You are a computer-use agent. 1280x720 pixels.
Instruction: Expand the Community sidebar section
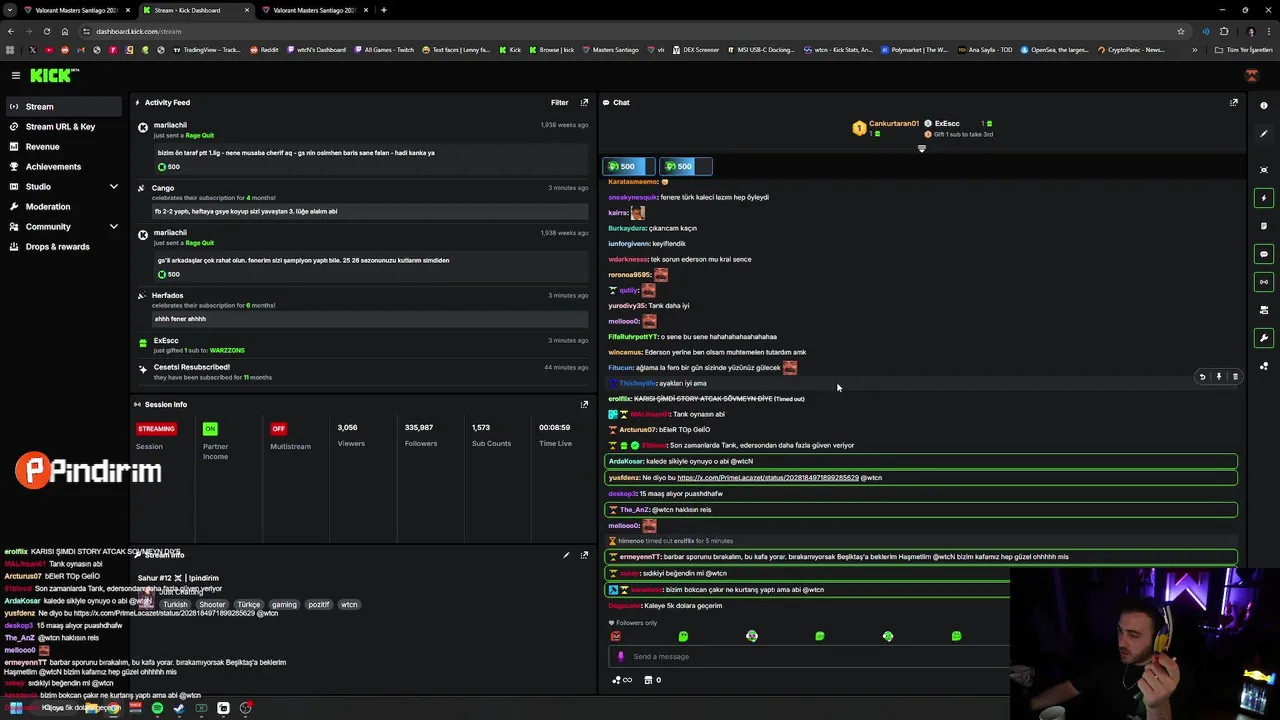113,226
